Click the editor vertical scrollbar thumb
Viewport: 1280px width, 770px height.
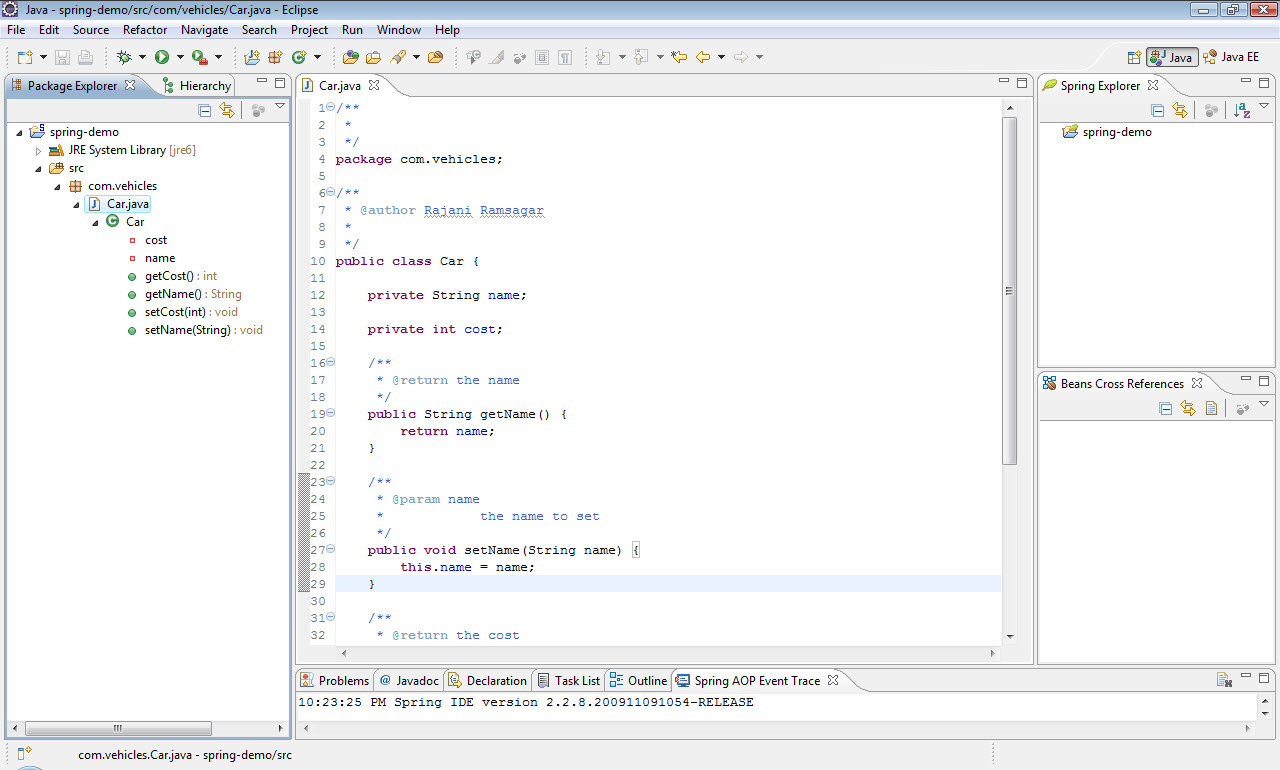1009,291
